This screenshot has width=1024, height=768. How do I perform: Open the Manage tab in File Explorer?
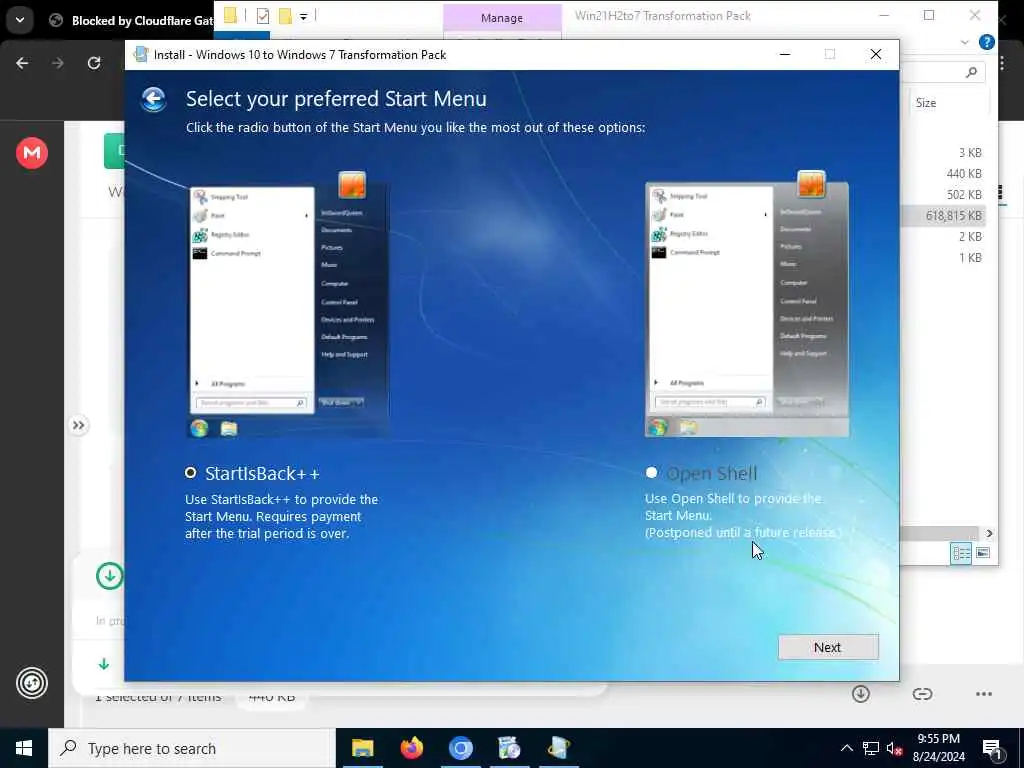tap(502, 18)
